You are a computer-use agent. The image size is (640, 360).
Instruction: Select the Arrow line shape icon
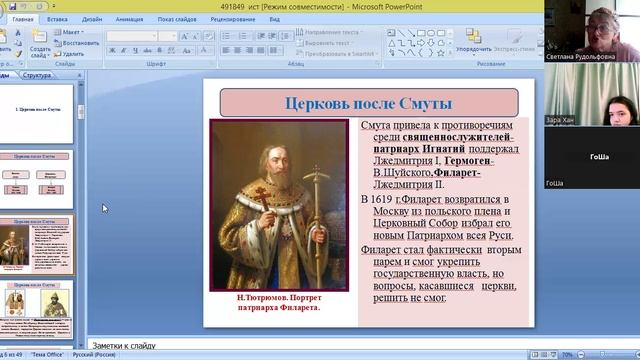coord(411,33)
